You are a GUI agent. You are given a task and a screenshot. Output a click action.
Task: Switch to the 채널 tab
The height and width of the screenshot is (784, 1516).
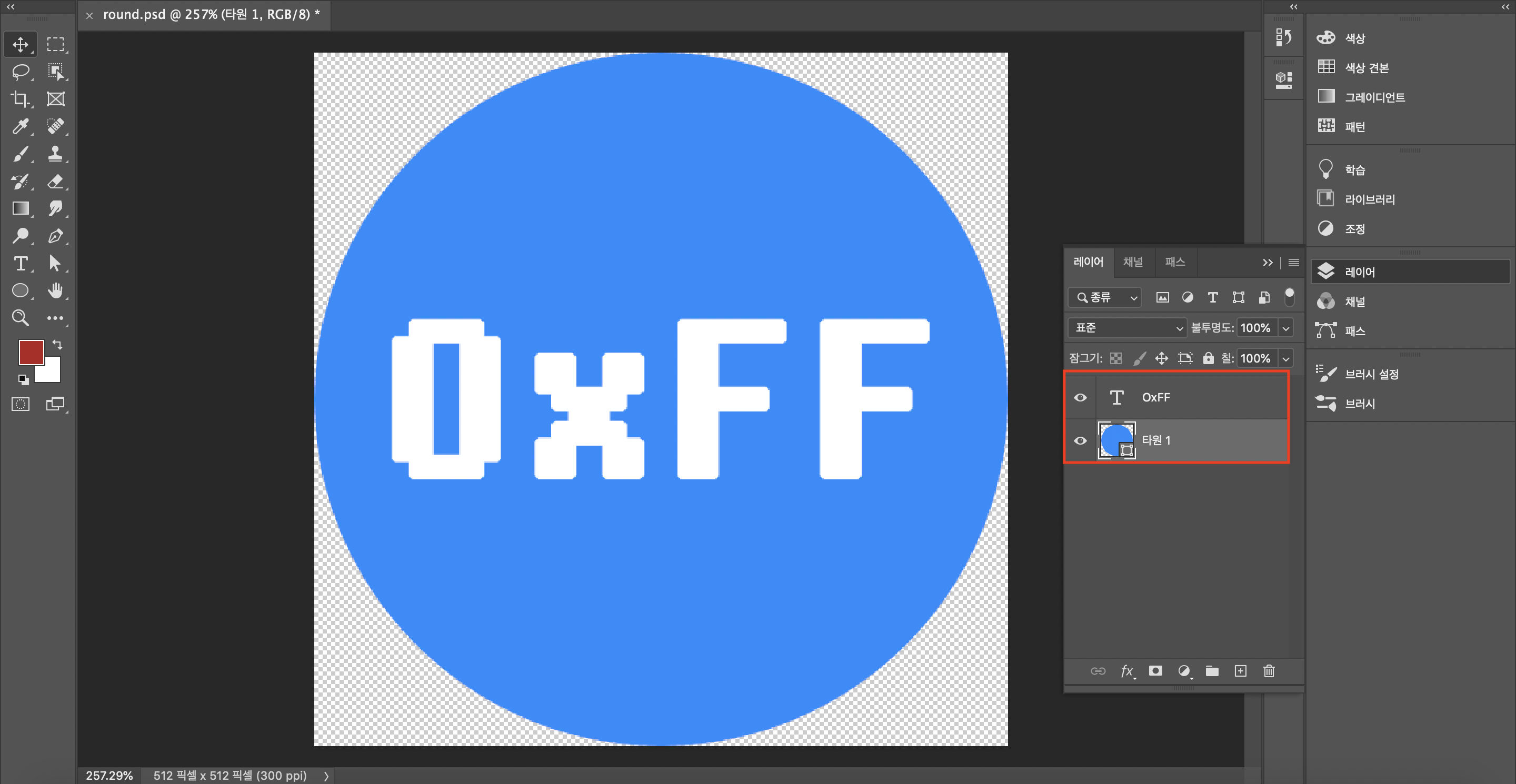[x=1133, y=262]
